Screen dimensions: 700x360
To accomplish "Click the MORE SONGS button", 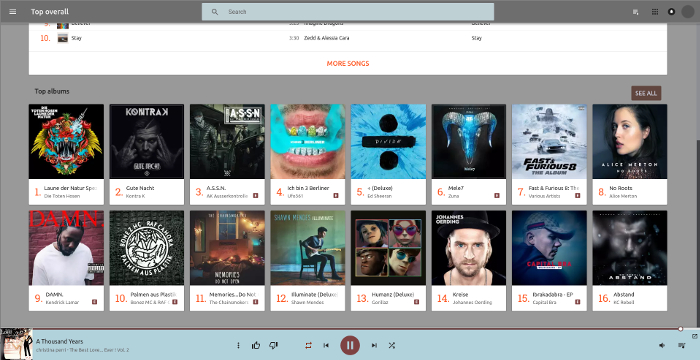I will [348, 63].
